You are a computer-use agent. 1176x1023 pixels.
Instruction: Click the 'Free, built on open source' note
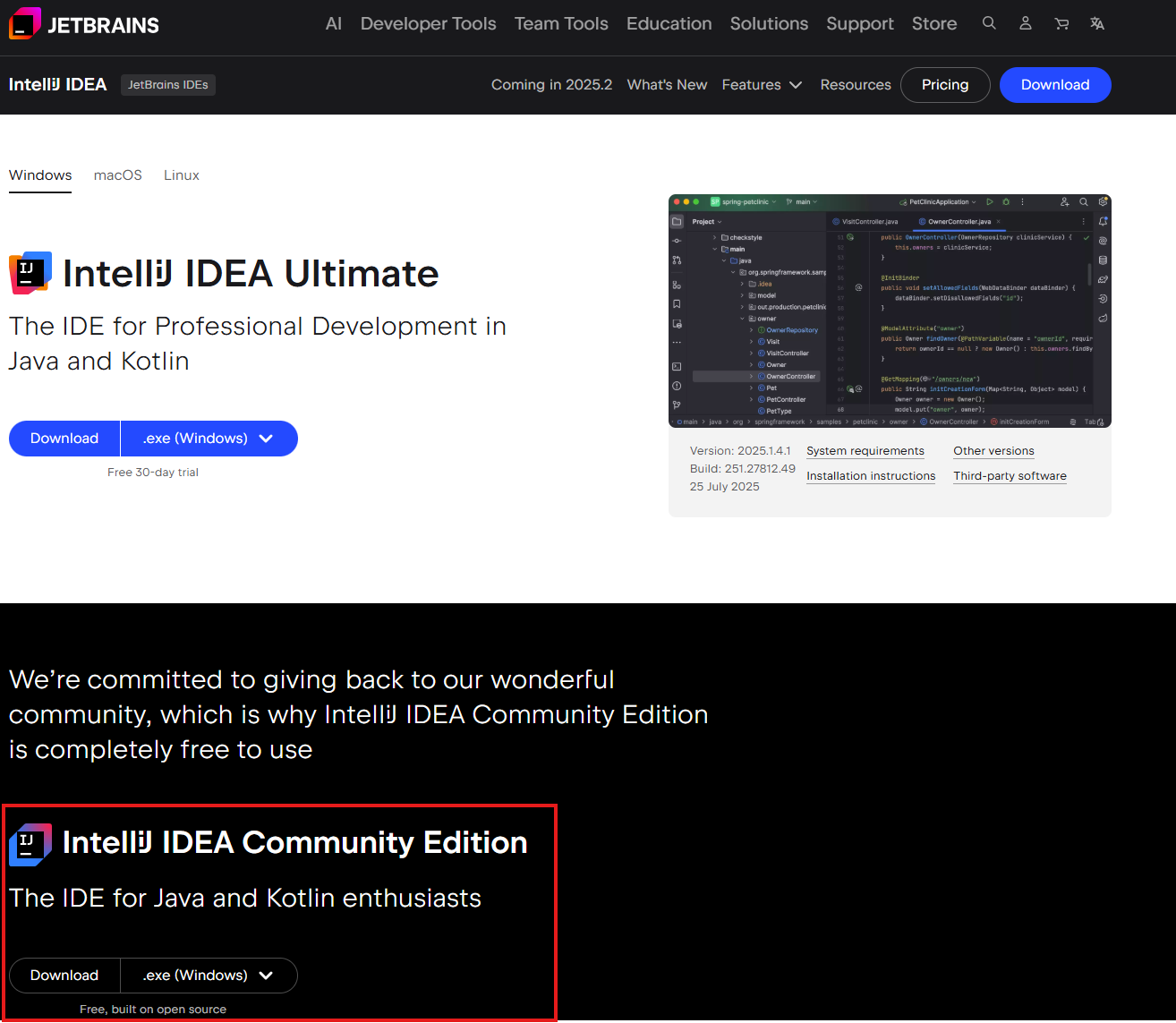[153, 1010]
